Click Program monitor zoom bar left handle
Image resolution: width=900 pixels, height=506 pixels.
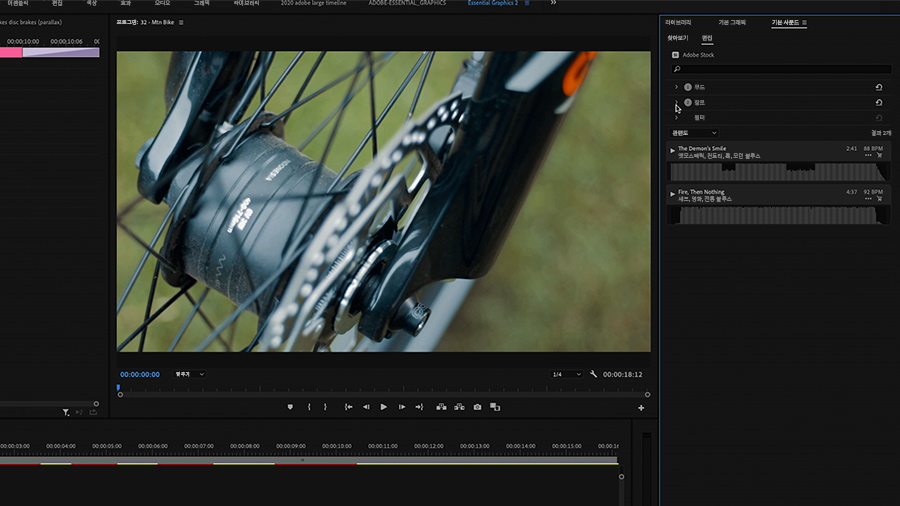point(120,395)
